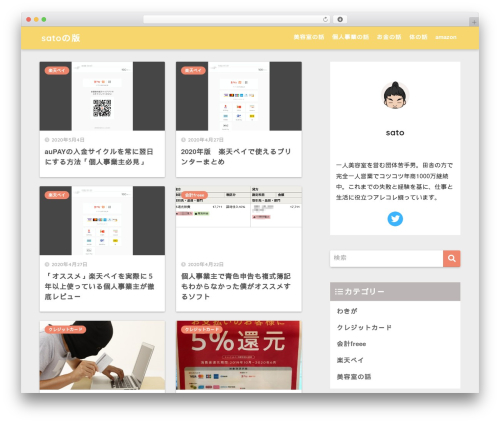This screenshot has width=500, height=423.
Task: Click the round extension icon beside the address bar
Action: pyautogui.click(x=340, y=19)
